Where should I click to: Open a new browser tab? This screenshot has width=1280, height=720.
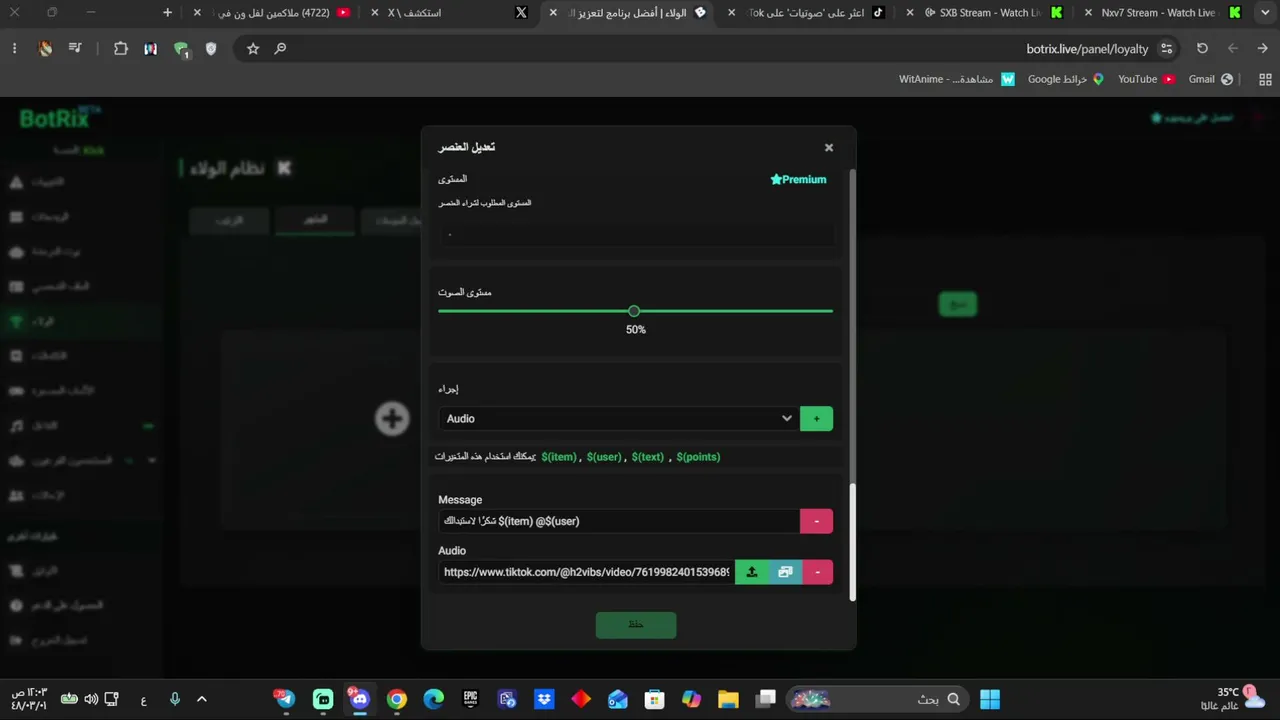167,13
